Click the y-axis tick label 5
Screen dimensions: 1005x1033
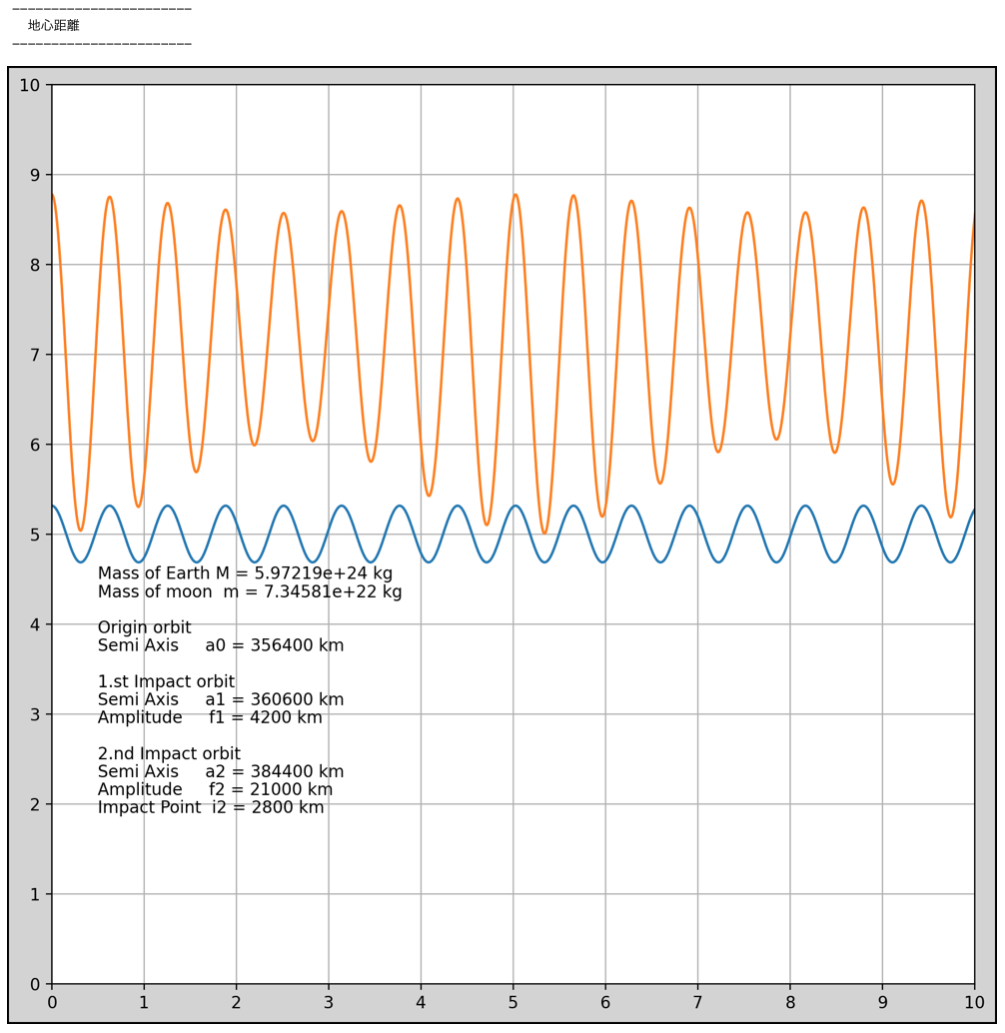(x=34, y=535)
